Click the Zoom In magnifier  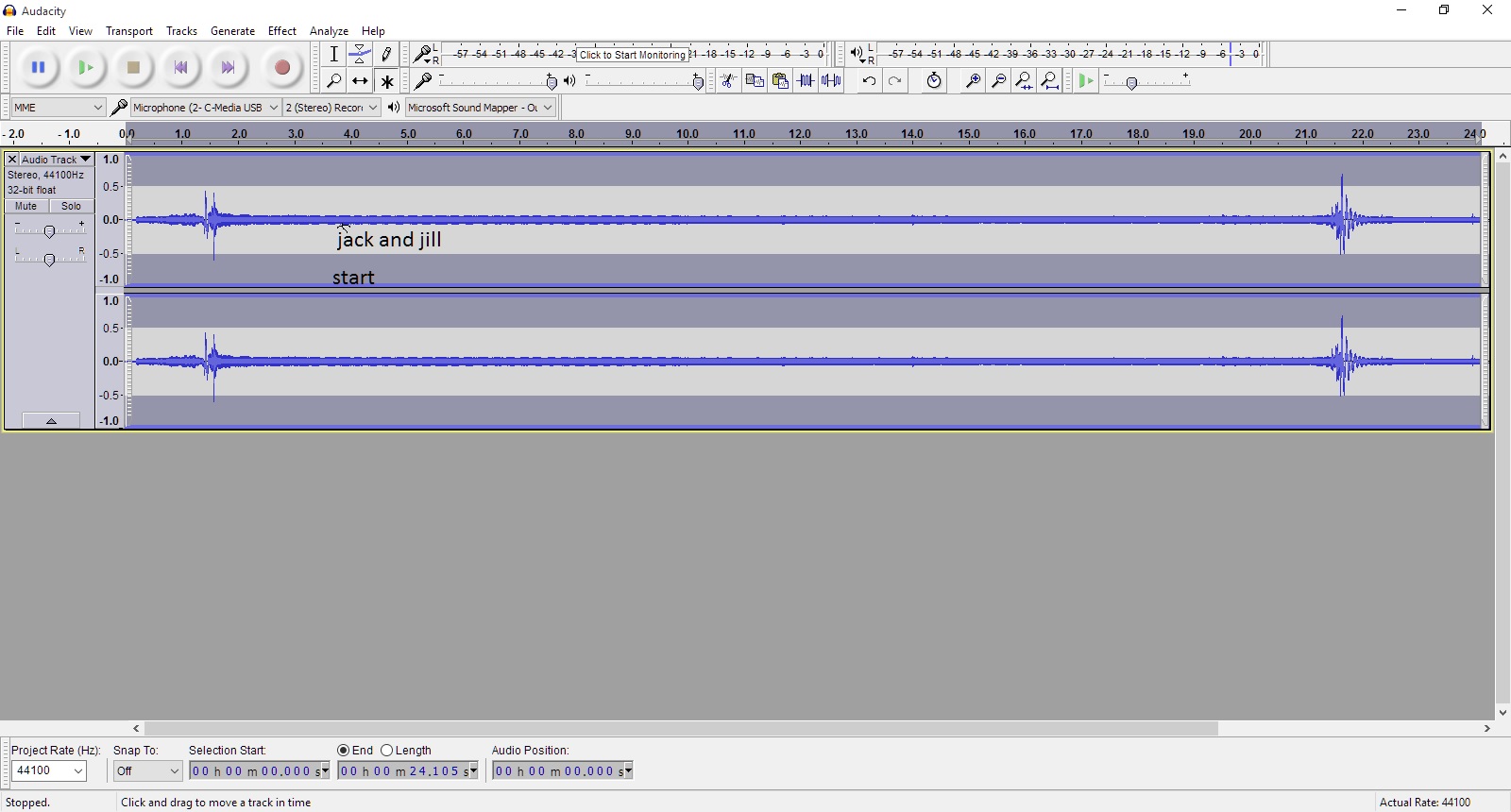[972, 81]
